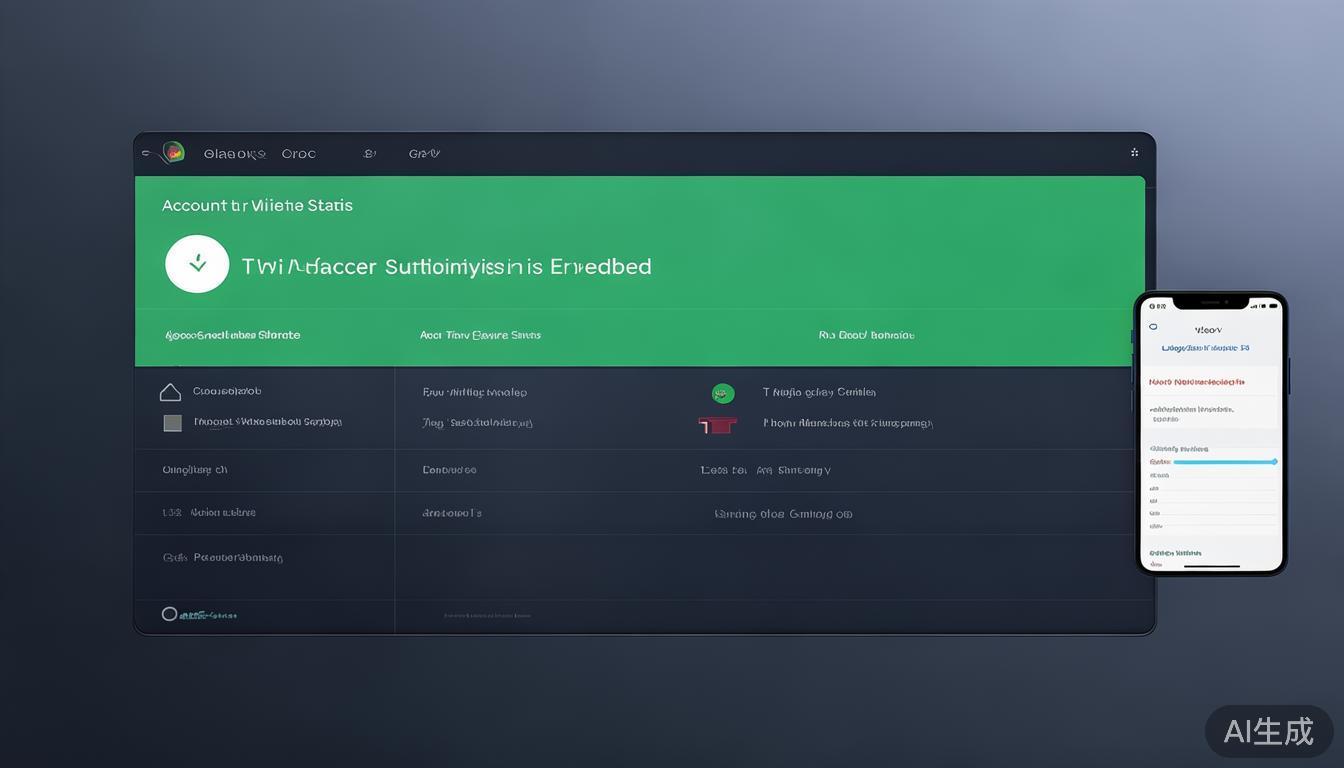Click the round app logo in top bar
The width and height of the screenshot is (1344, 768).
tap(174, 152)
